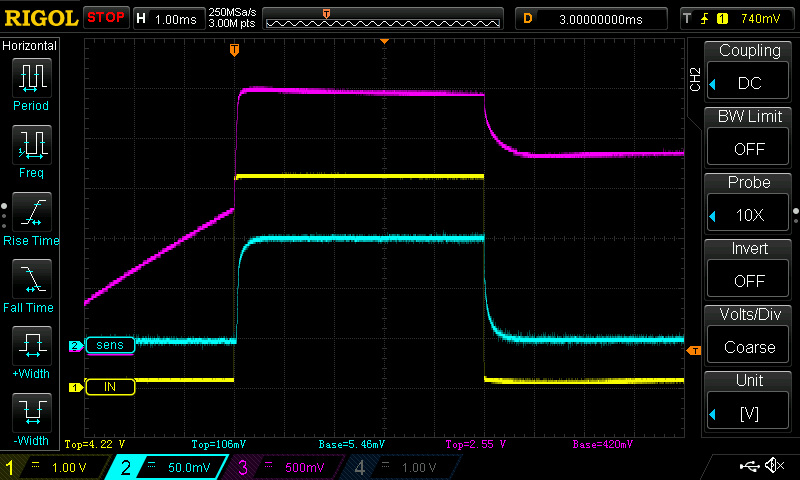Click the trigger source channel 1 indicator
The width and height of the screenshot is (800, 480).
tap(722, 19)
